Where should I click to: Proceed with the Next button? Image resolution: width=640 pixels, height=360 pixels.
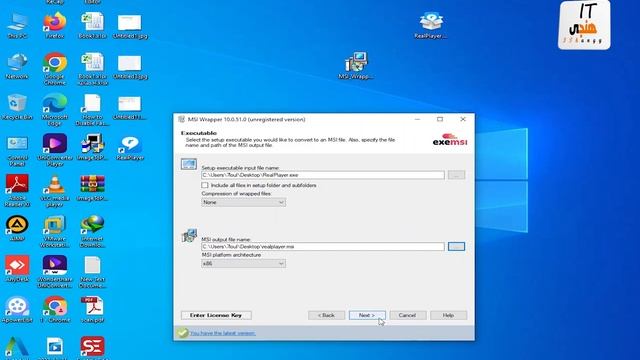pyautogui.click(x=367, y=315)
